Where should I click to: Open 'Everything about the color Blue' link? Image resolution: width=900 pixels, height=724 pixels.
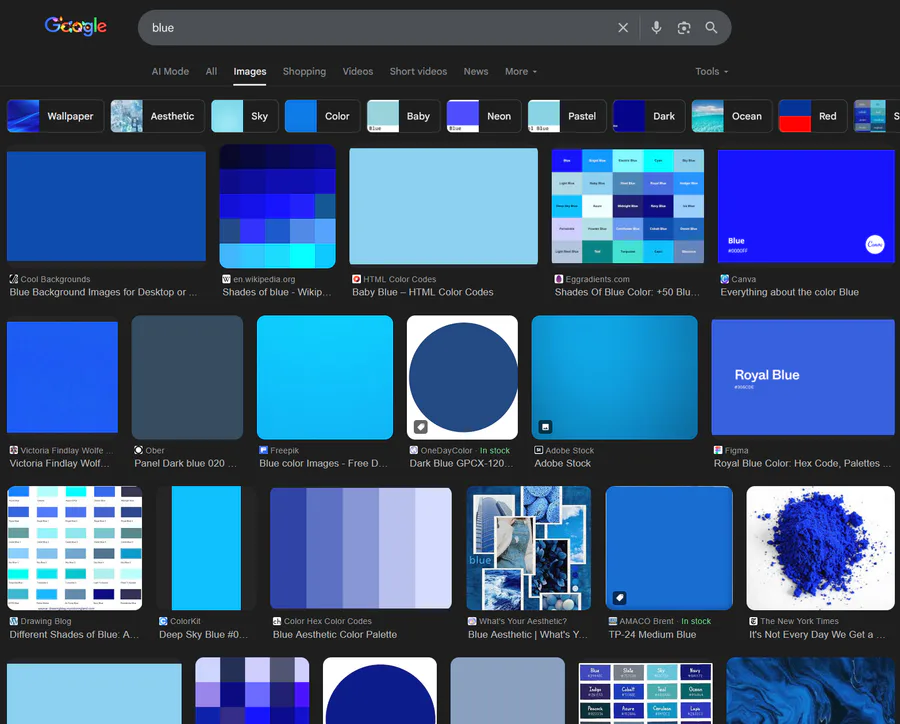[789, 292]
